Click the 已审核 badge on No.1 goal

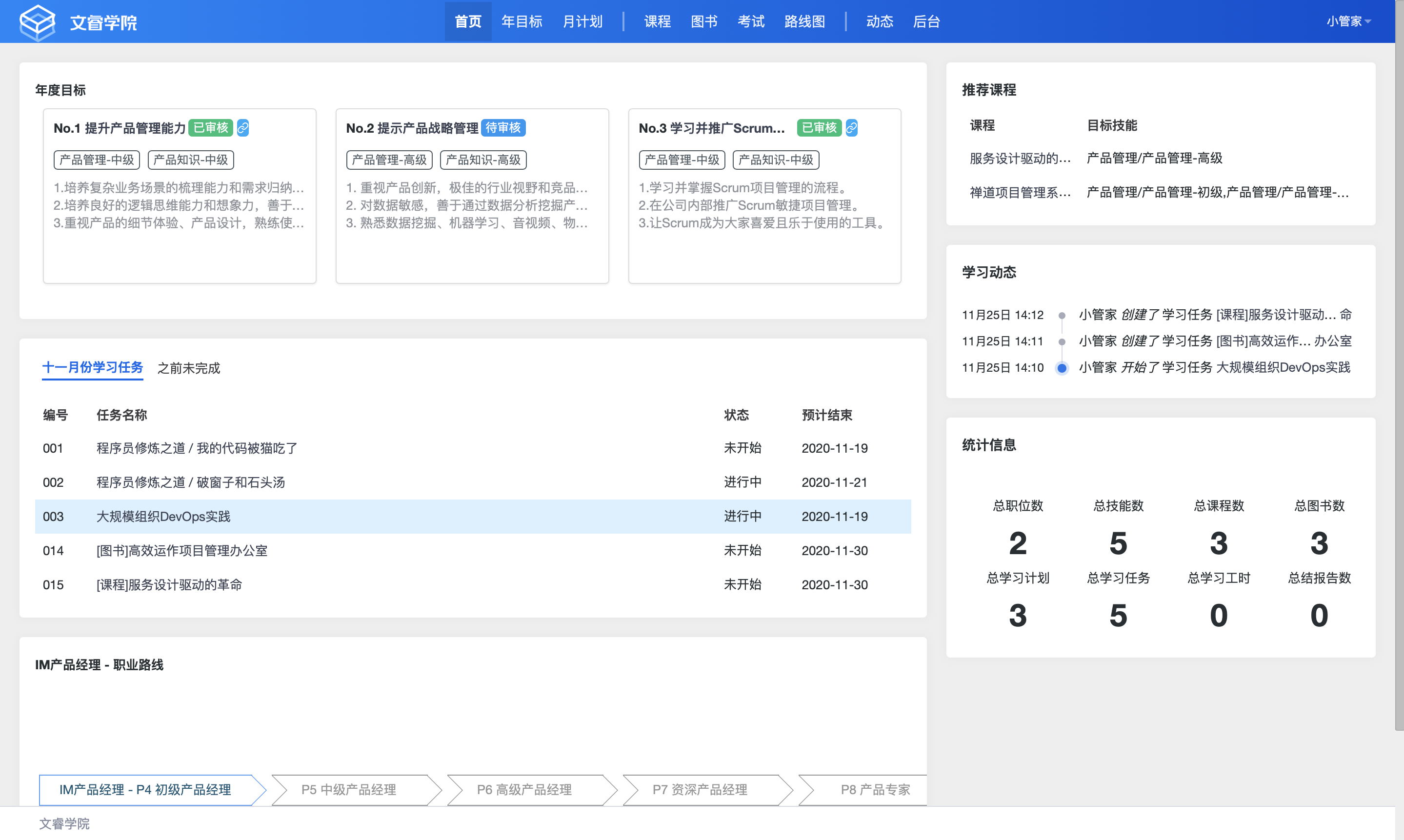[x=211, y=128]
